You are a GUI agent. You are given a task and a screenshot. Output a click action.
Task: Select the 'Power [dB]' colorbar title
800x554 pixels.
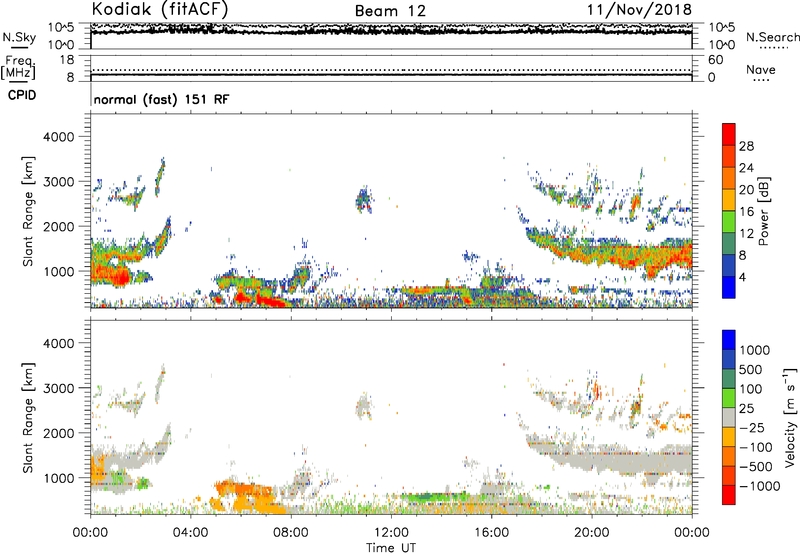pos(763,211)
